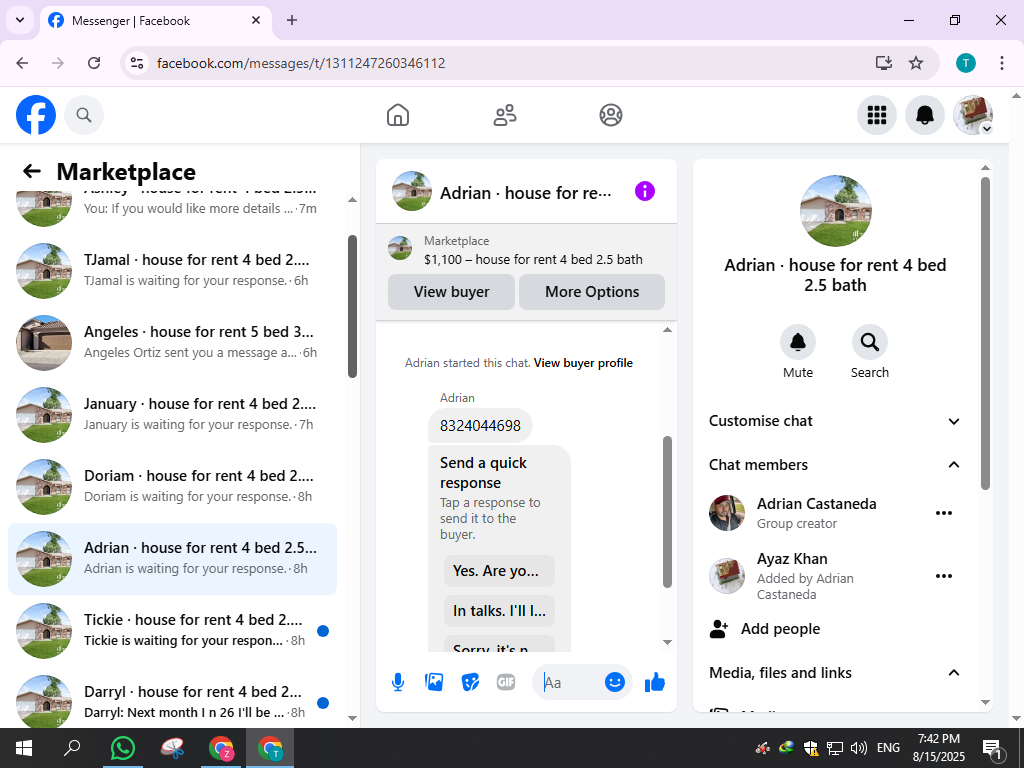Open Tickie house for rent conversation
Image resolution: width=1024 pixels, height=768 pixels.
(x=172, y=630)
